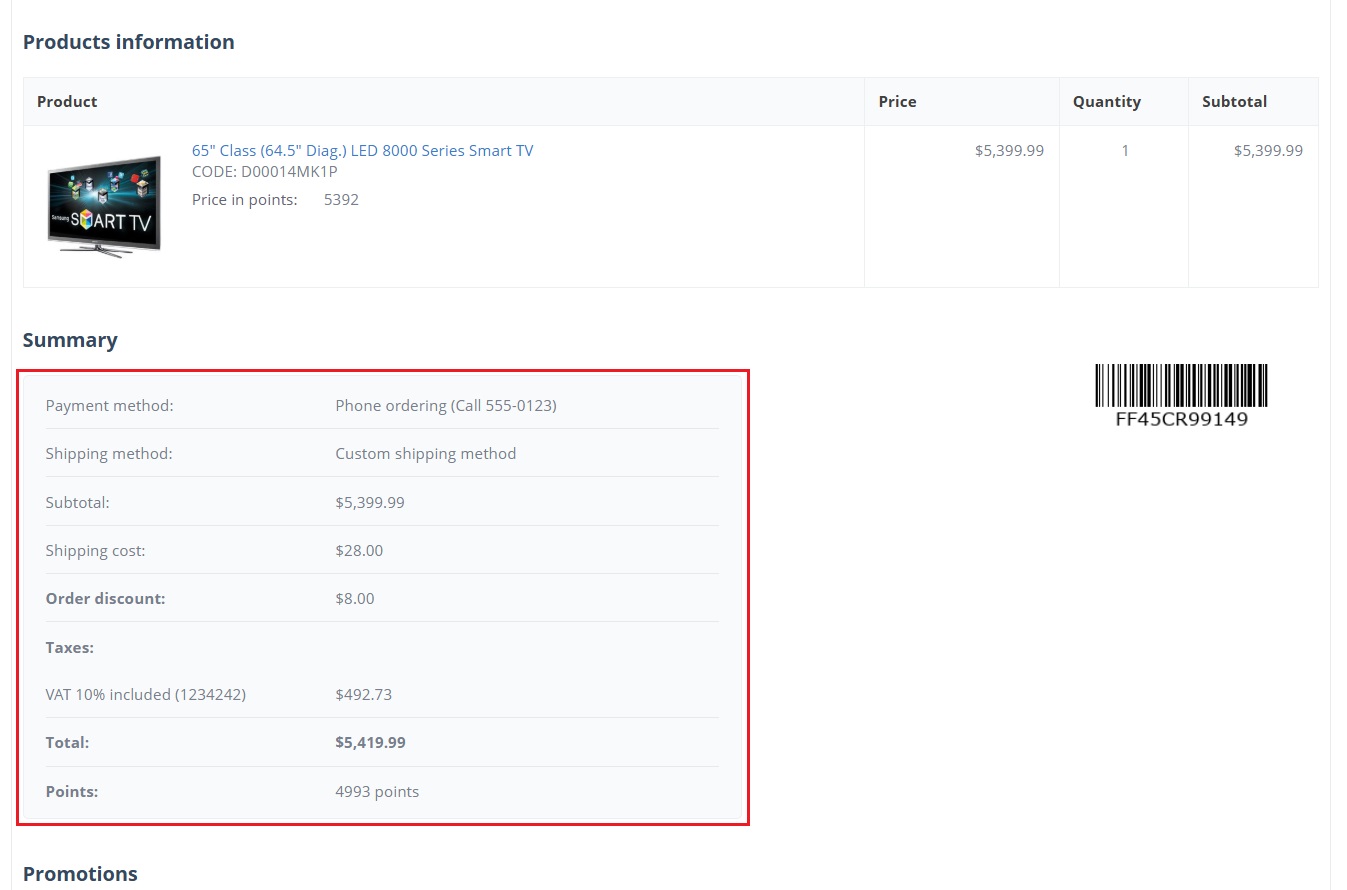Click the VAT 10% included tax label
Viewport: 1347px width, 890px height.
tap(145, 695)
